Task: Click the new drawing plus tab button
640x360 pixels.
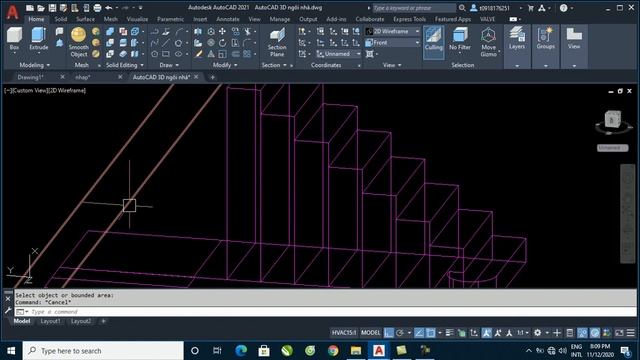Action: [x=212, y=77]
